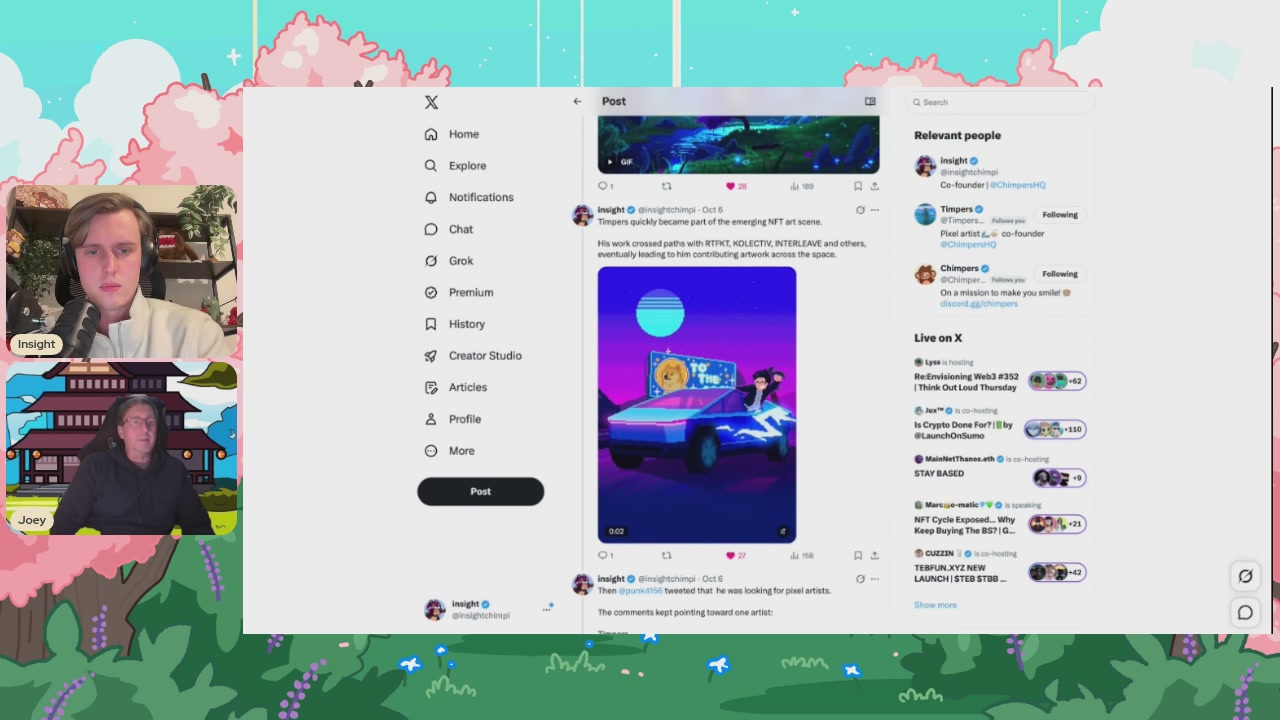Click the black Post button
The image size is (1280, 720).
coord(481,491)
